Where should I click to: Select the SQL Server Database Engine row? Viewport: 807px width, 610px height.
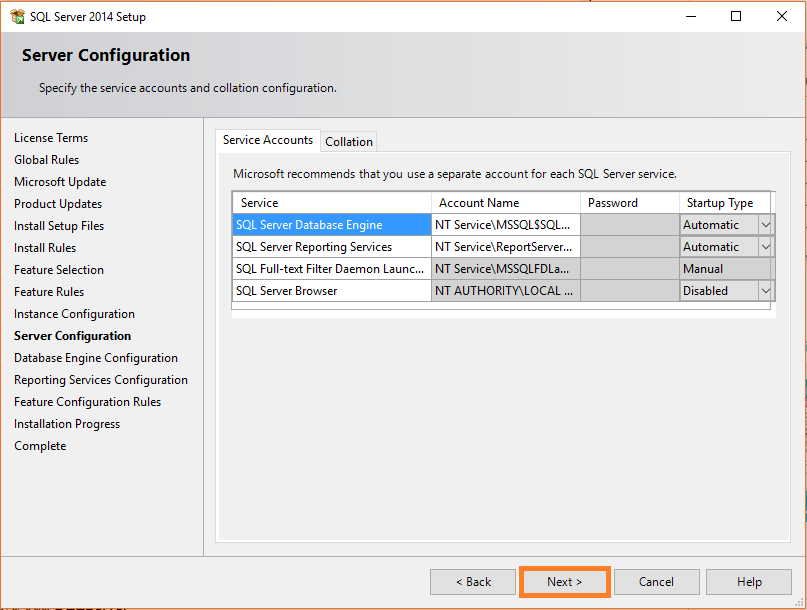click(332, 225)
